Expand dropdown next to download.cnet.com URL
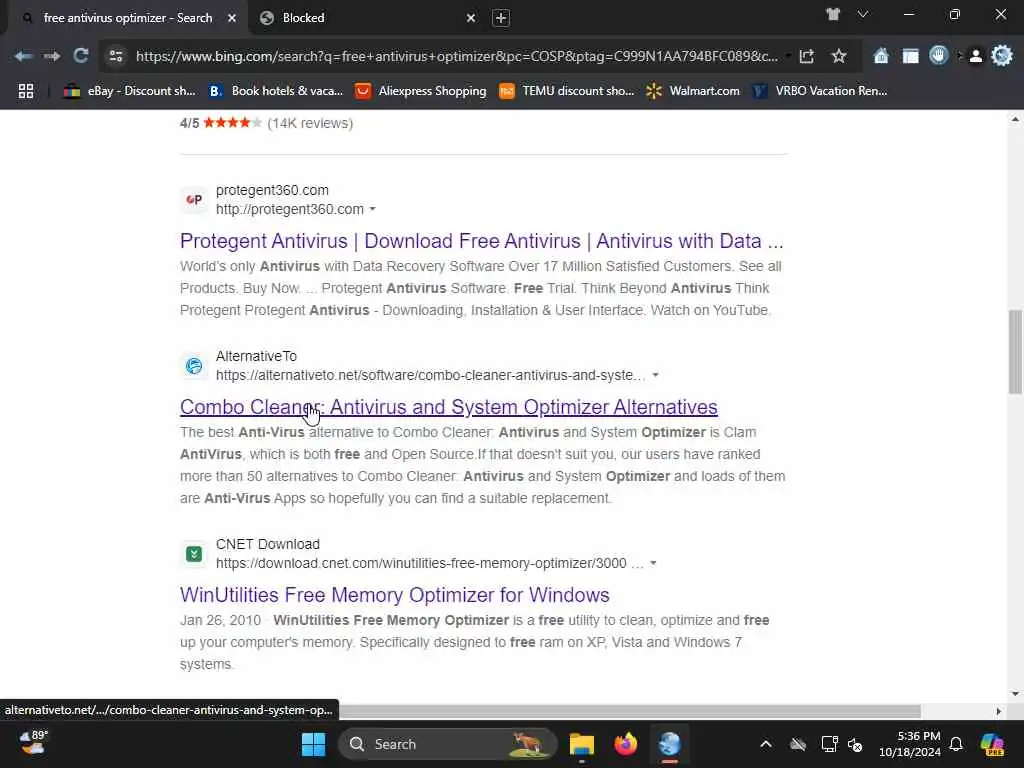 tap(653, 563)
